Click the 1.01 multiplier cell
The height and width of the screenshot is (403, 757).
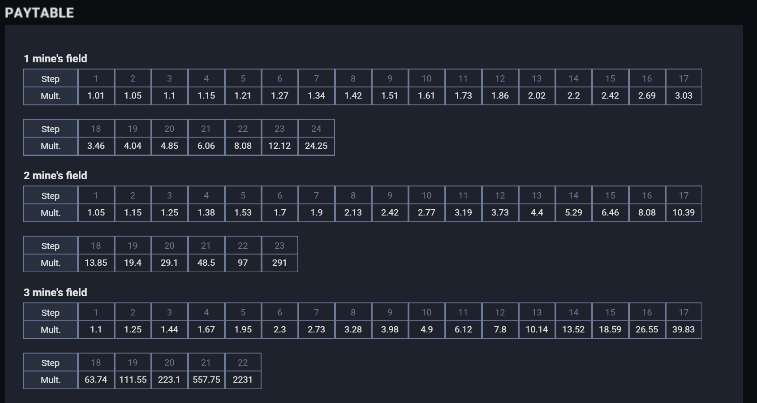96,96
